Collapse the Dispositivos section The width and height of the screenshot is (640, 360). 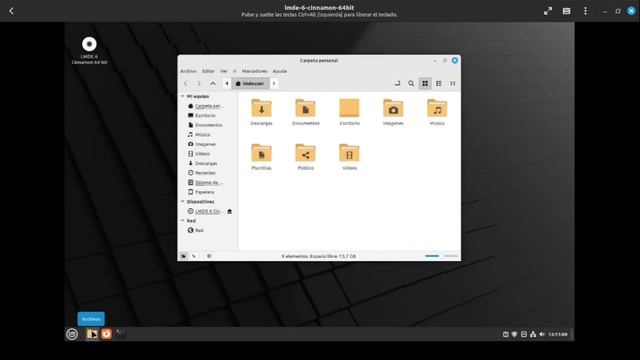click(x=182, y=202)
